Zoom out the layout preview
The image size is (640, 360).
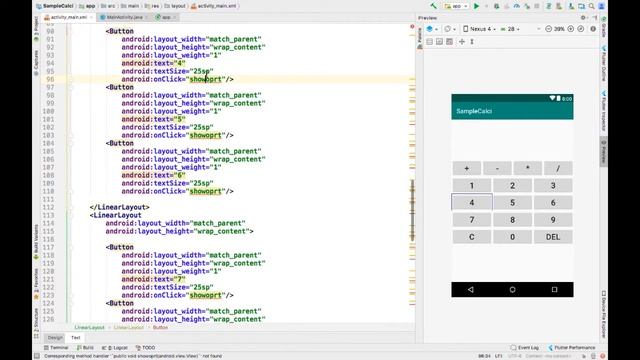[549, 29]
